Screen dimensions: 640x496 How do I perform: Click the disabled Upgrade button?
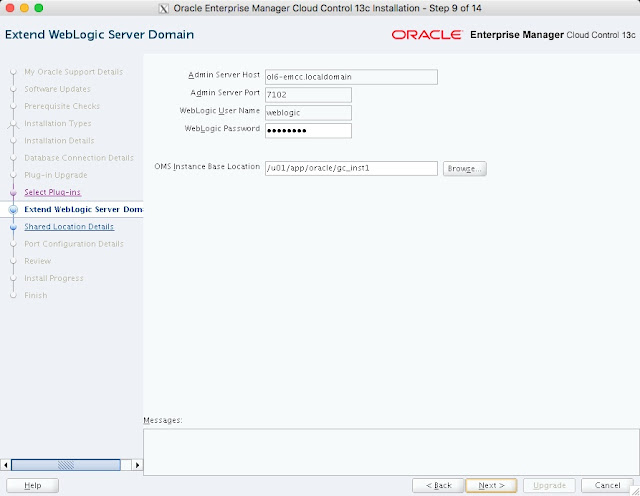[549, 485]
